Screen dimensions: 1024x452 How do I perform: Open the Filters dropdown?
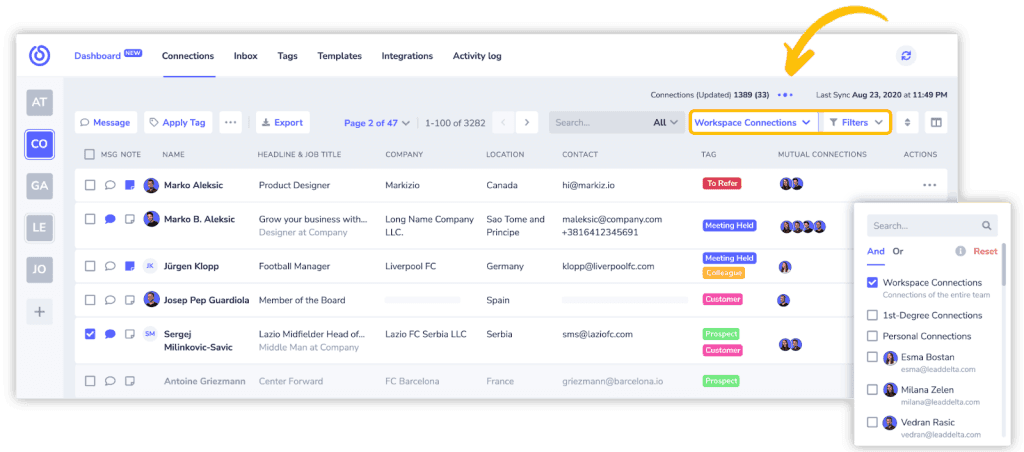(x=856, y=122)
